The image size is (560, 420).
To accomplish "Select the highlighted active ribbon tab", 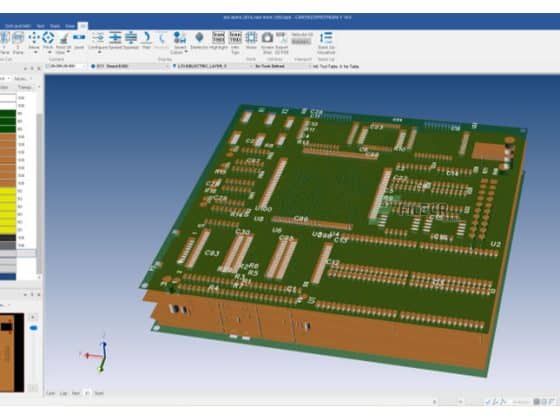I will [x=83, y=26].
